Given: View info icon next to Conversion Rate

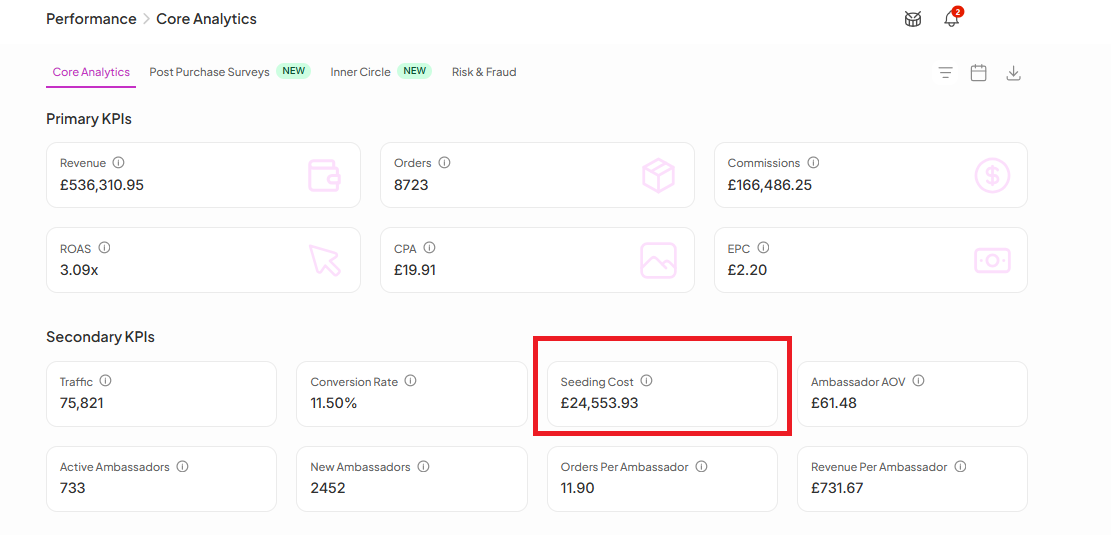Looking at the screenshot, I should pyautogui.click(x=411, y=381).
